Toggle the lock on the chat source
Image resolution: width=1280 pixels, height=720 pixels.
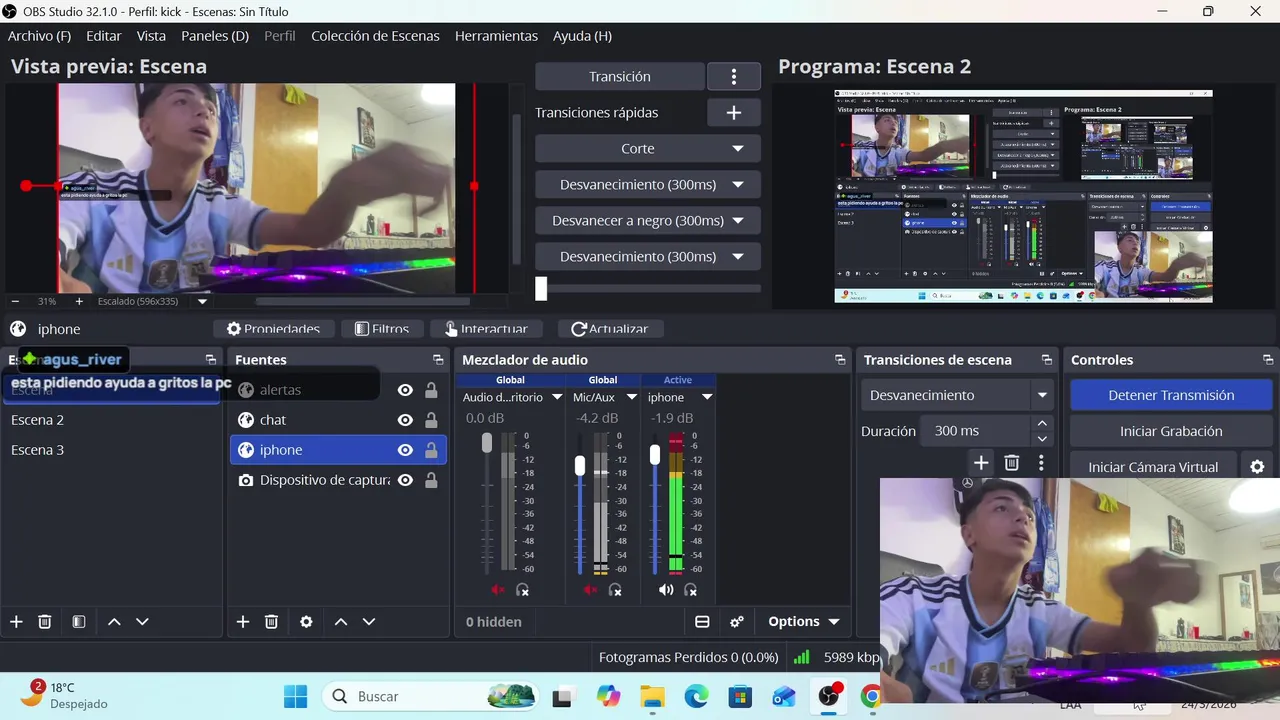coord(431,420)
